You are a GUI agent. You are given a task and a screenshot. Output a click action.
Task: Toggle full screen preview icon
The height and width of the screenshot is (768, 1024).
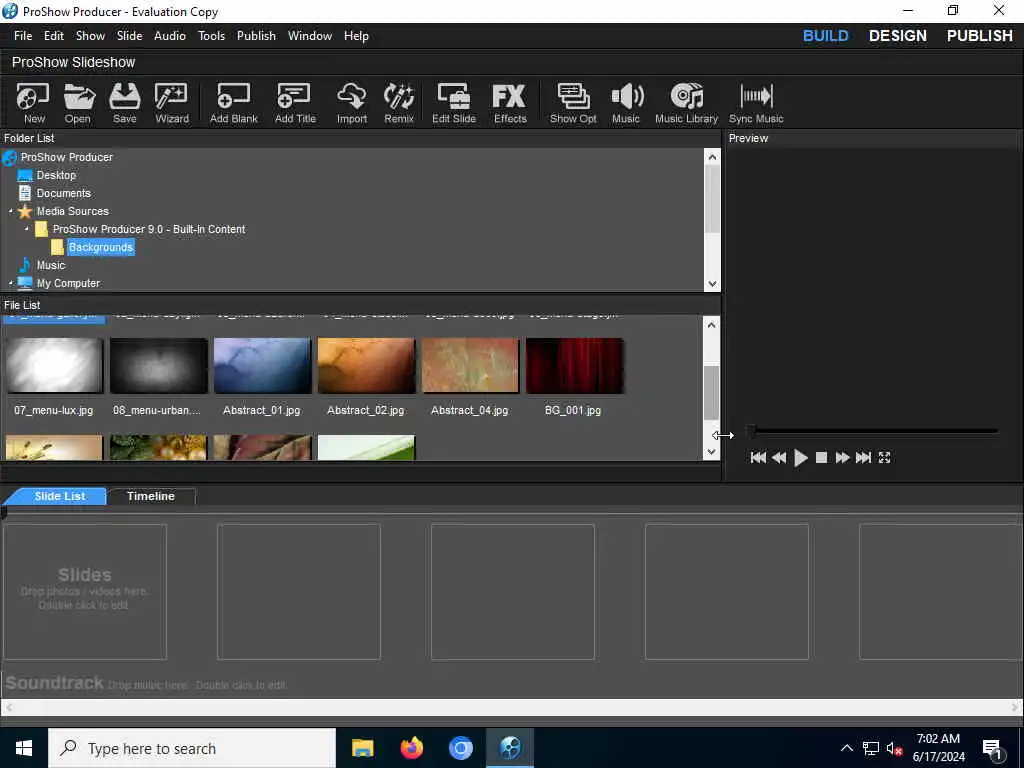pyautogui.click(x=884, y=458)
